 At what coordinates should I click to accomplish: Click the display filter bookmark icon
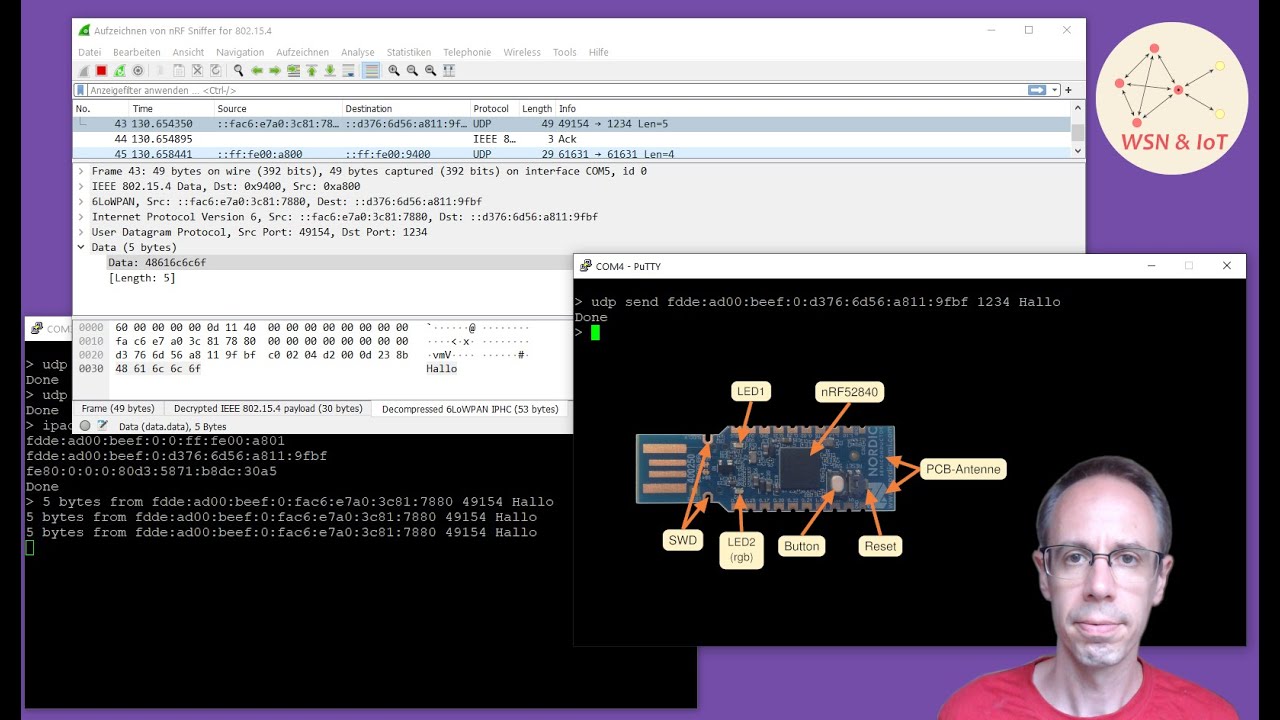pos(81,90)
